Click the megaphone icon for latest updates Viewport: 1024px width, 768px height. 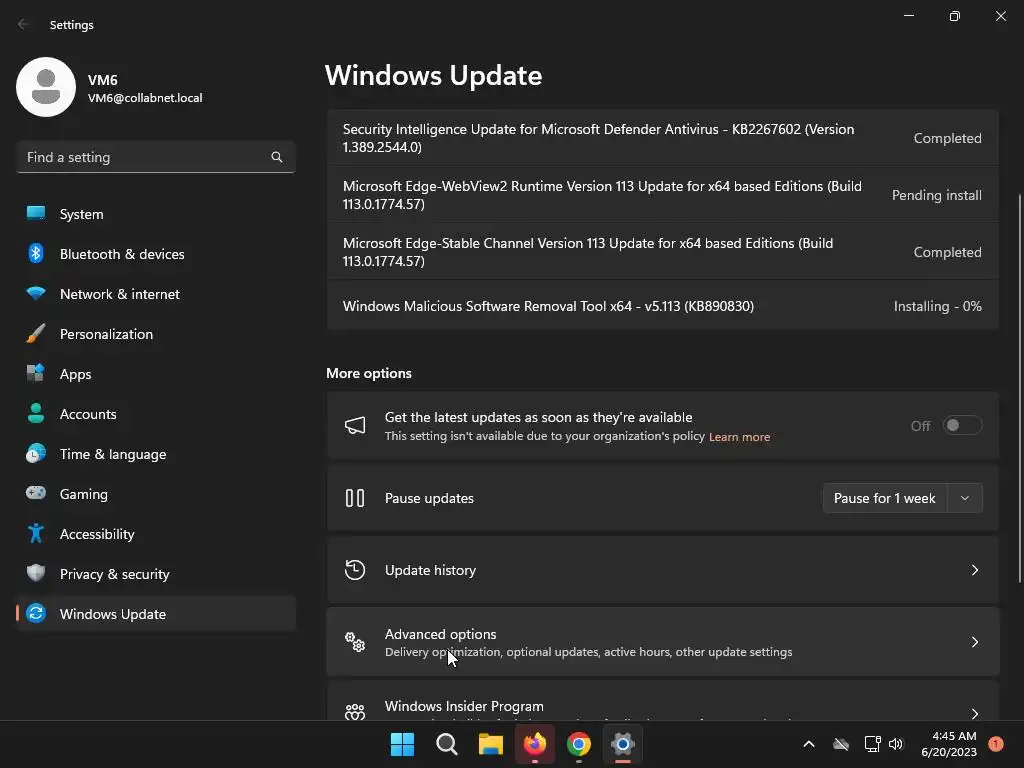point(355,426)
